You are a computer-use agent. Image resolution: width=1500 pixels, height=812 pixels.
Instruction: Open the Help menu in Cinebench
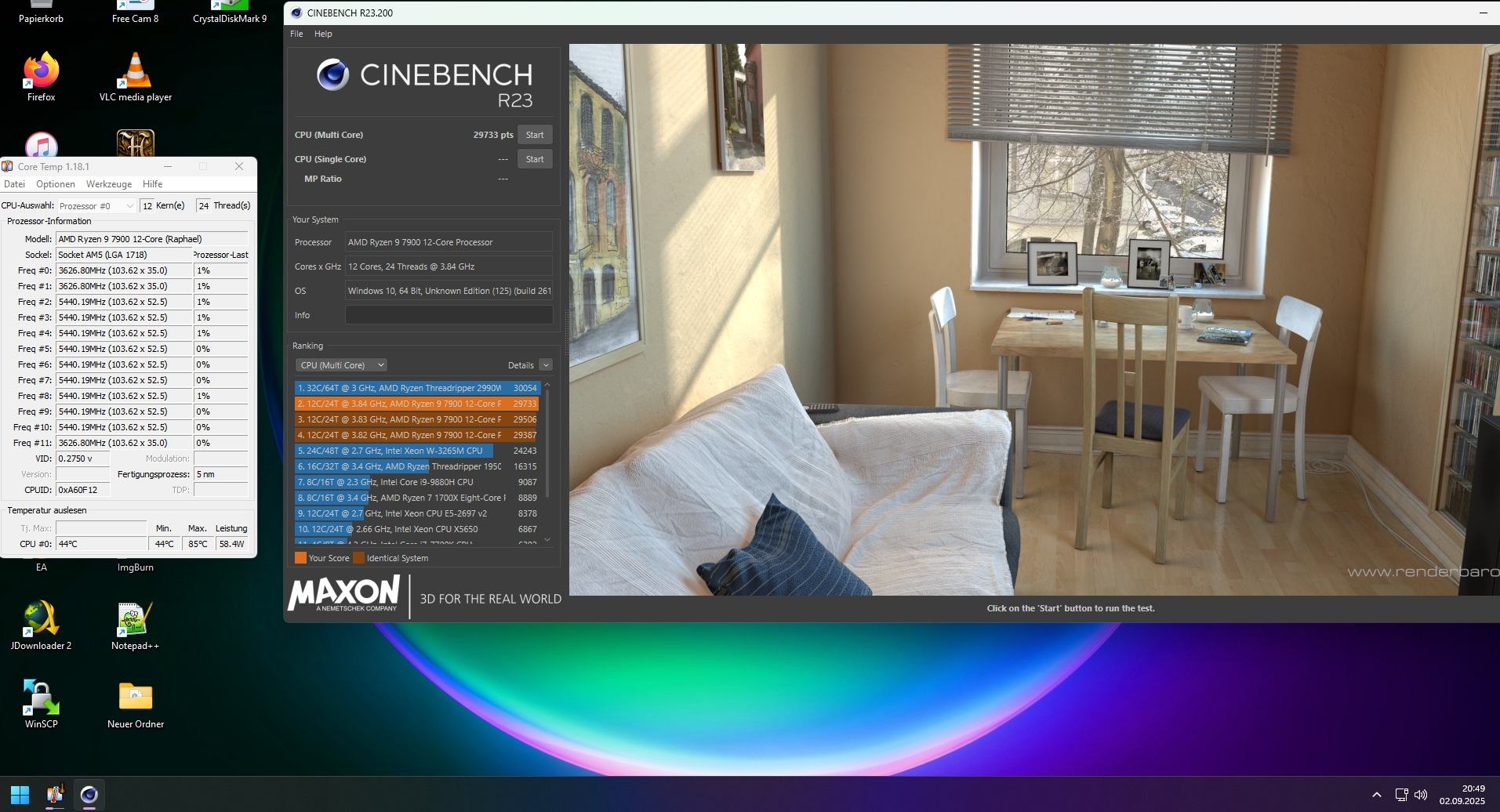323,34
